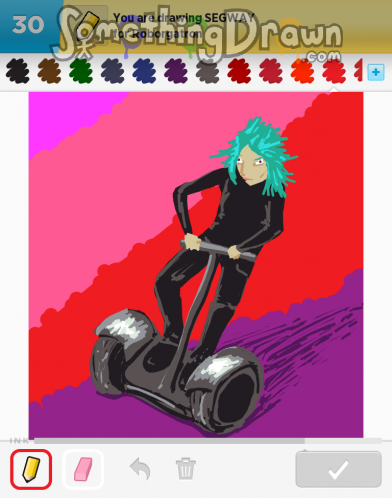This screenshot has width=392, height=498.
Task: Pick the dark green color swatch
Action: tap(81, 71)
